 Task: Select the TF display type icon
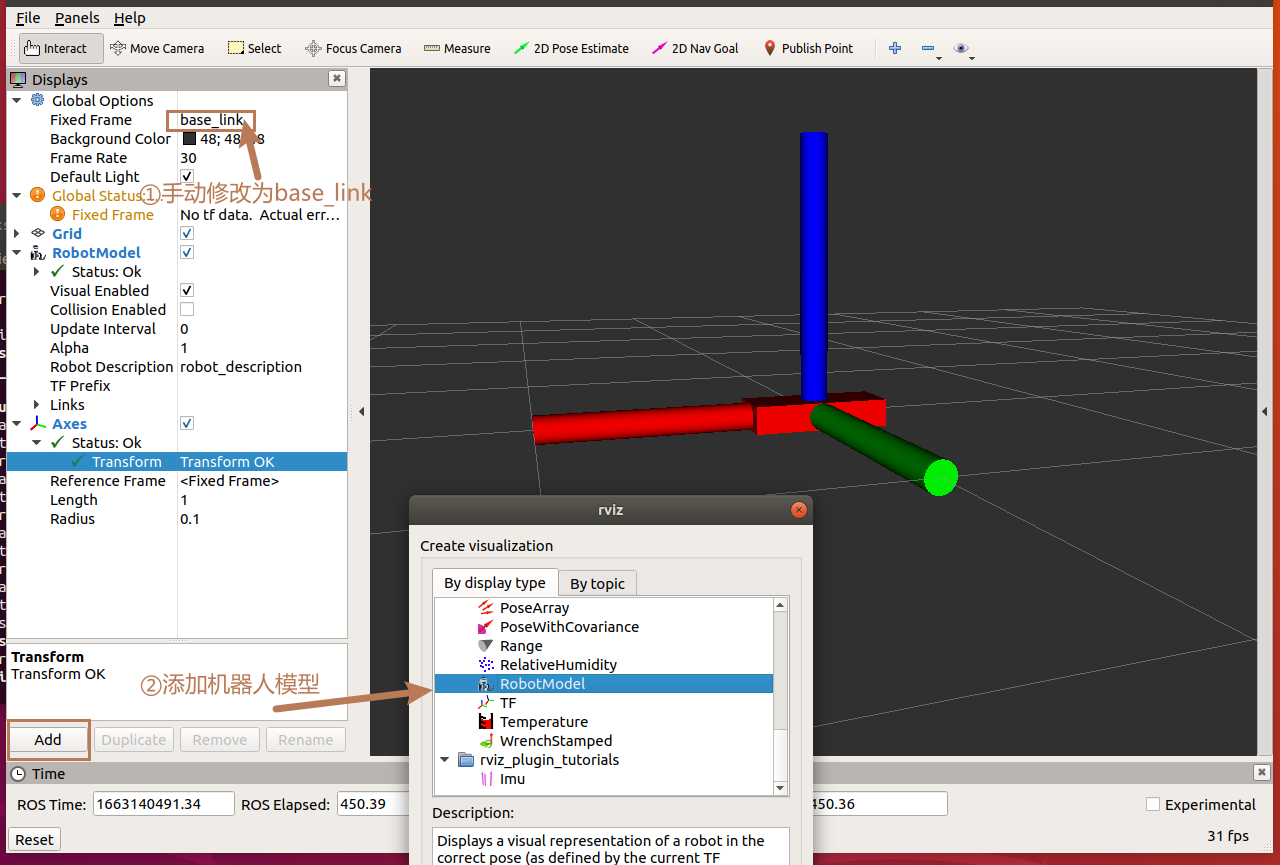pos(486,703)
